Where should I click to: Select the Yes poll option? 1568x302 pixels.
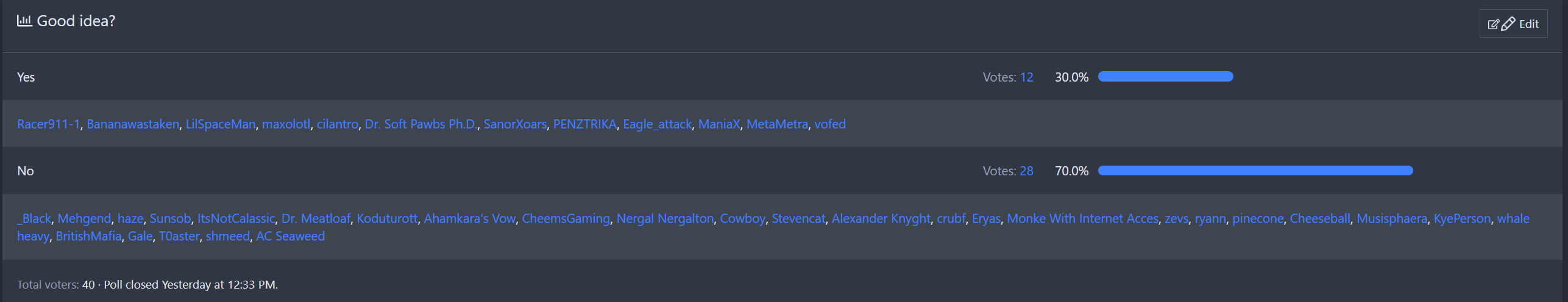click(x=26, y=77)
